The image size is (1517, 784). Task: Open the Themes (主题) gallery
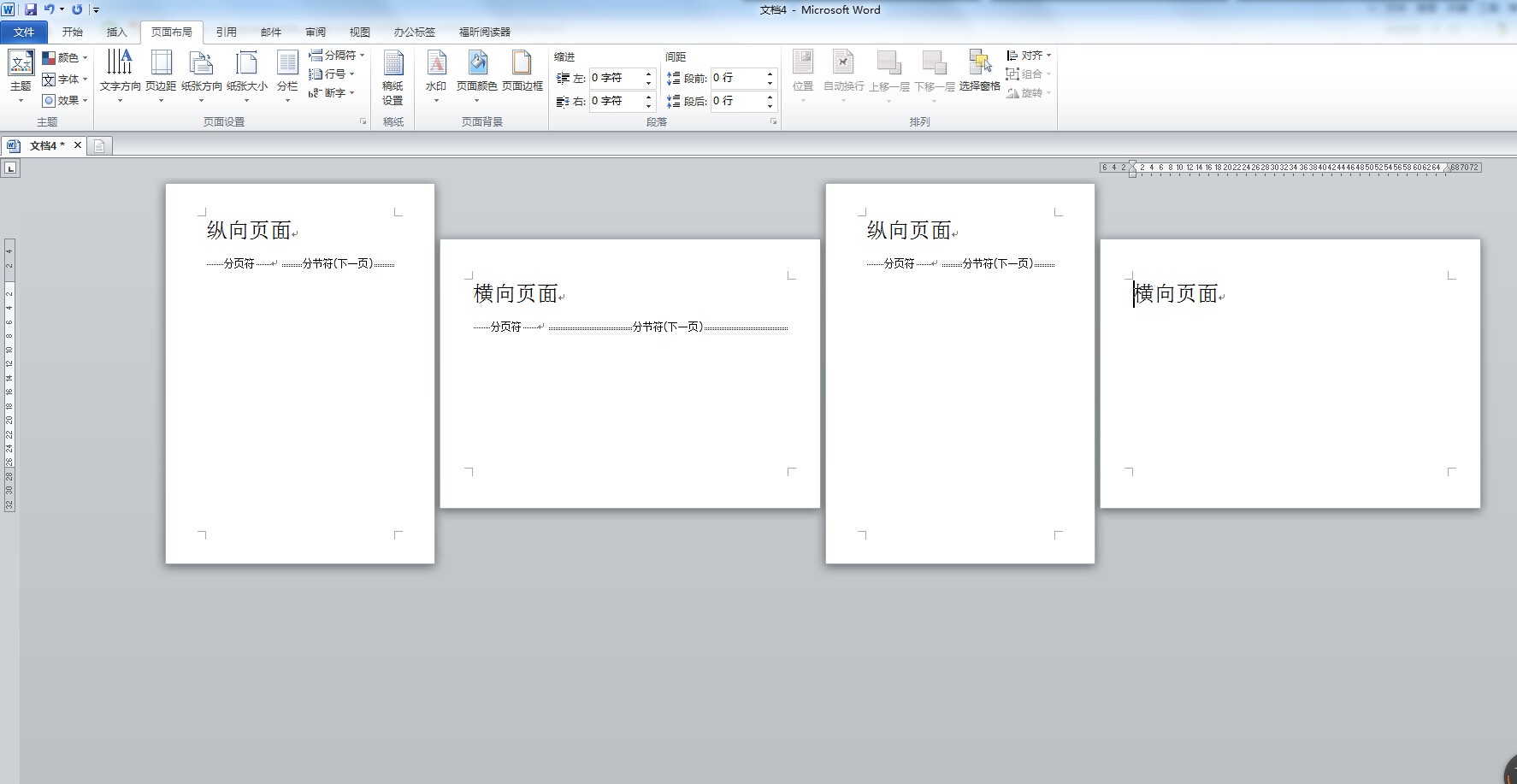21,75
